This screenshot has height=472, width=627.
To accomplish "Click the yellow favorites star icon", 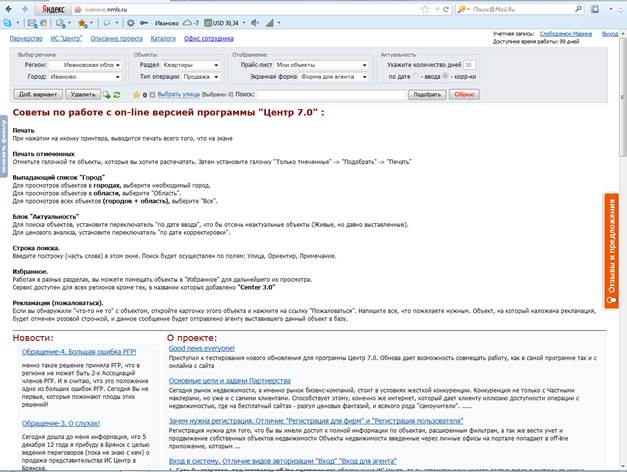I will point(137,95).
